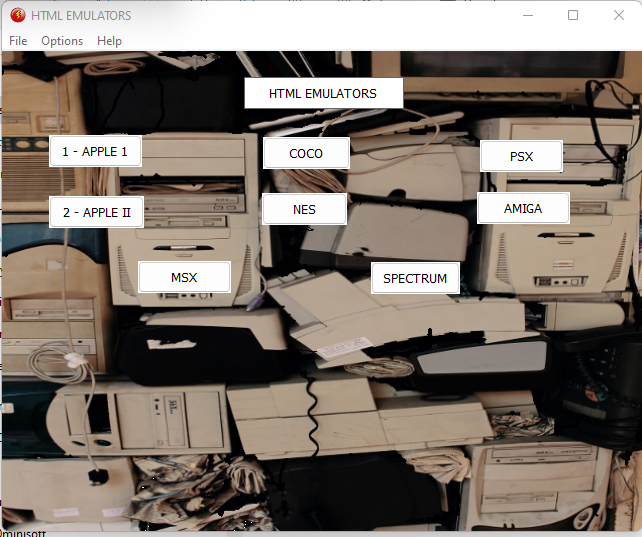This screenshot has width=642, height=537.
Task: Start the COCO emulator
Action: coord(306,153)
